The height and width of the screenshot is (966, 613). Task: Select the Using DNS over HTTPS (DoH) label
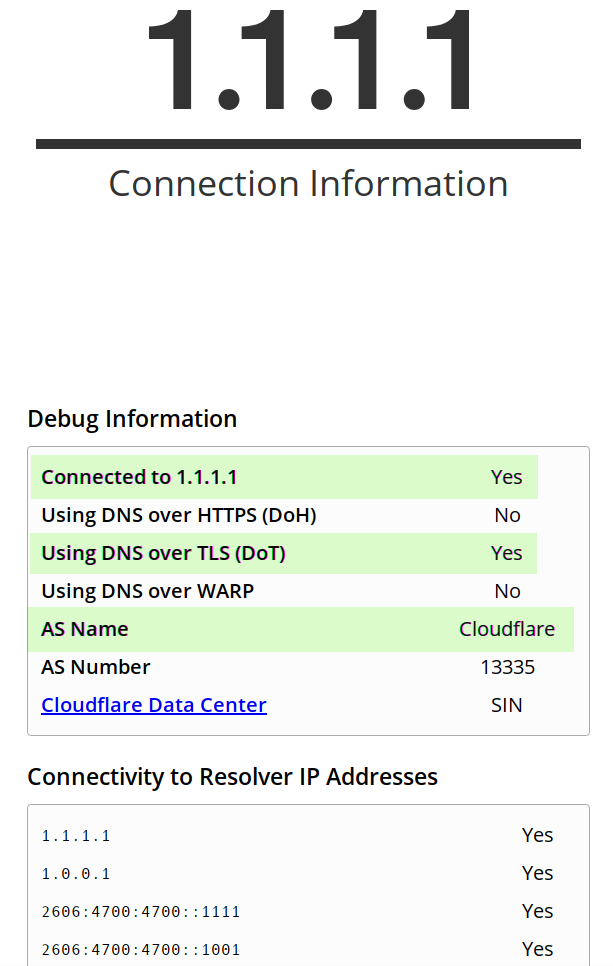pyautogui.click(x=179, y=515)
